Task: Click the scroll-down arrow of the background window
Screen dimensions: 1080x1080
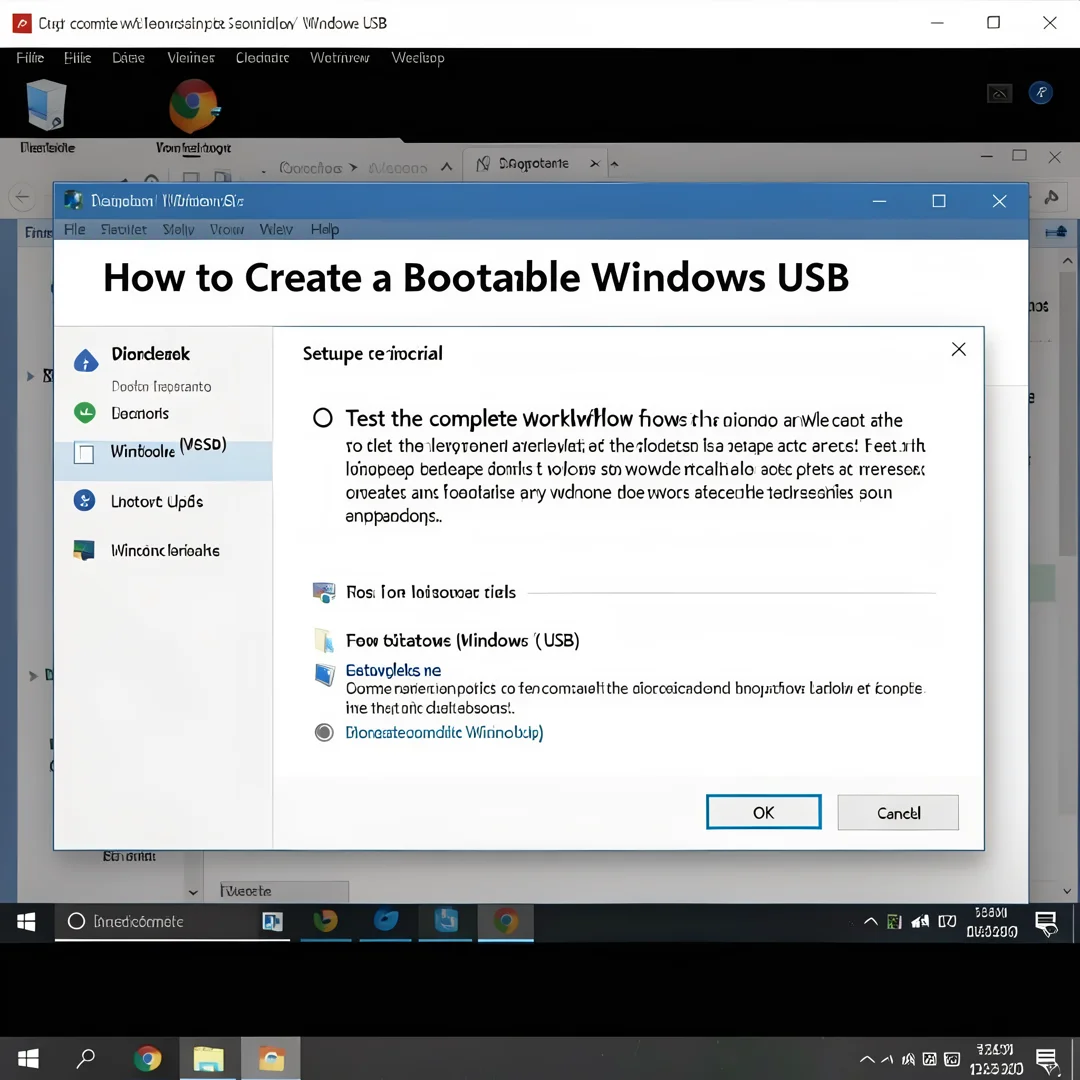Action: 1067,891
